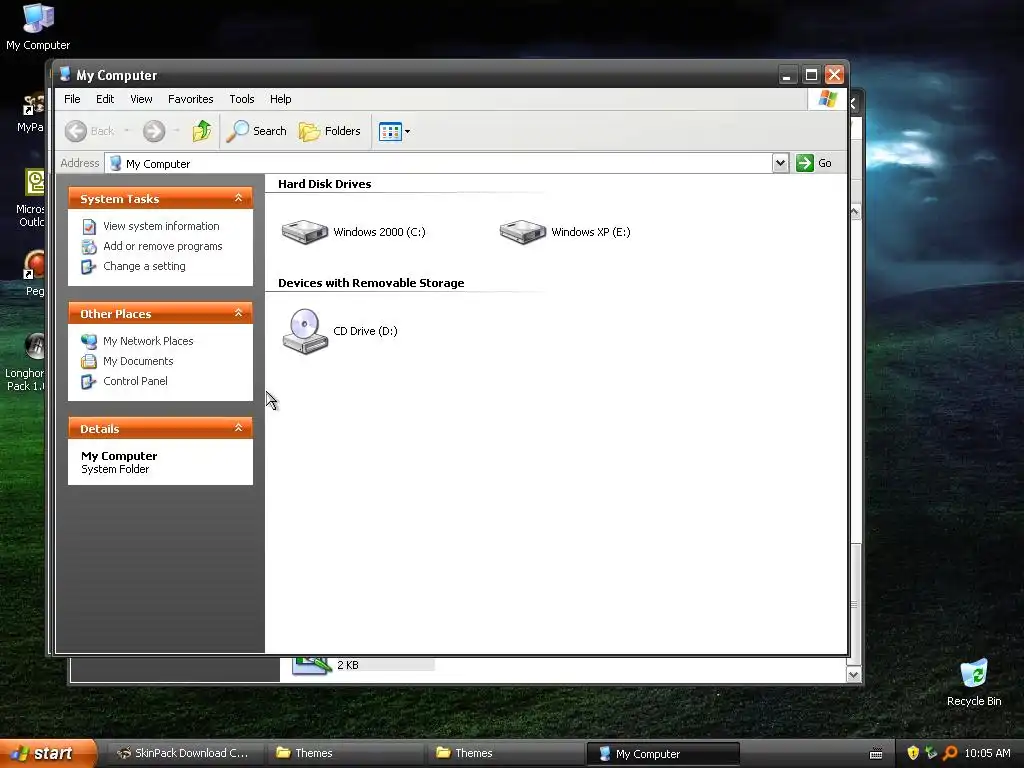Image resolution: width=1024 pixels, height=768 pixels.
Task: Toggle the Folders pane button
Action: click(x=330, y=131)
